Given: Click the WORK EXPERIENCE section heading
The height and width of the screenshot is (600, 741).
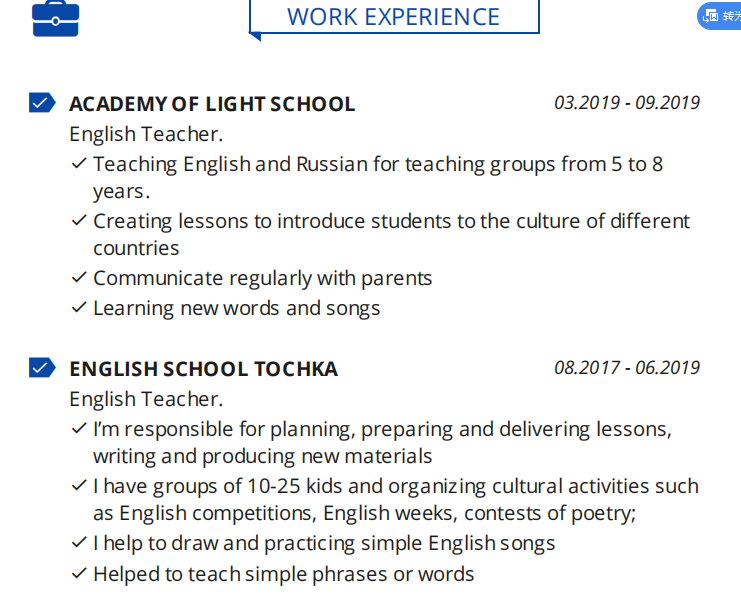Looking at the screenshot, I should 393,17.
